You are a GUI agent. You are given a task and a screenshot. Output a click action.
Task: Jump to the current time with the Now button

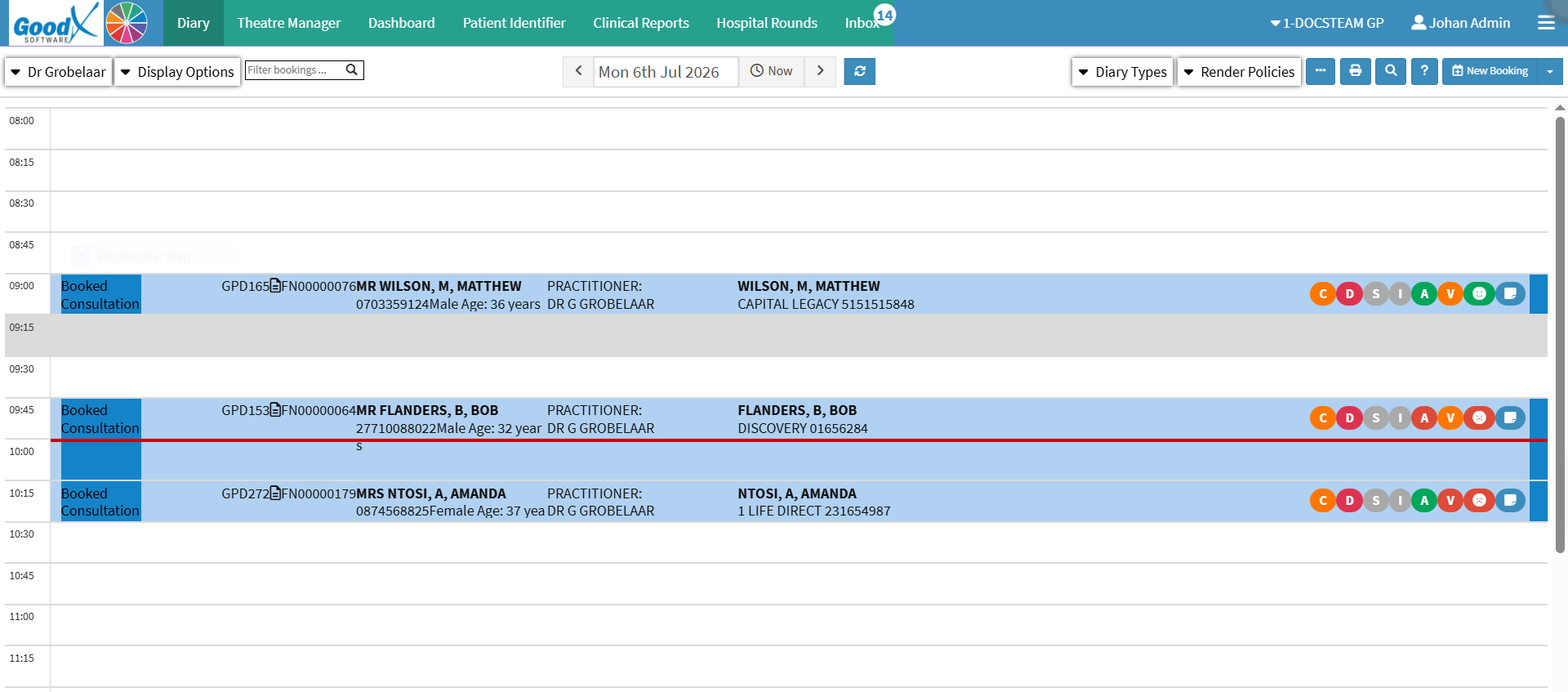(x=772, y=71)
